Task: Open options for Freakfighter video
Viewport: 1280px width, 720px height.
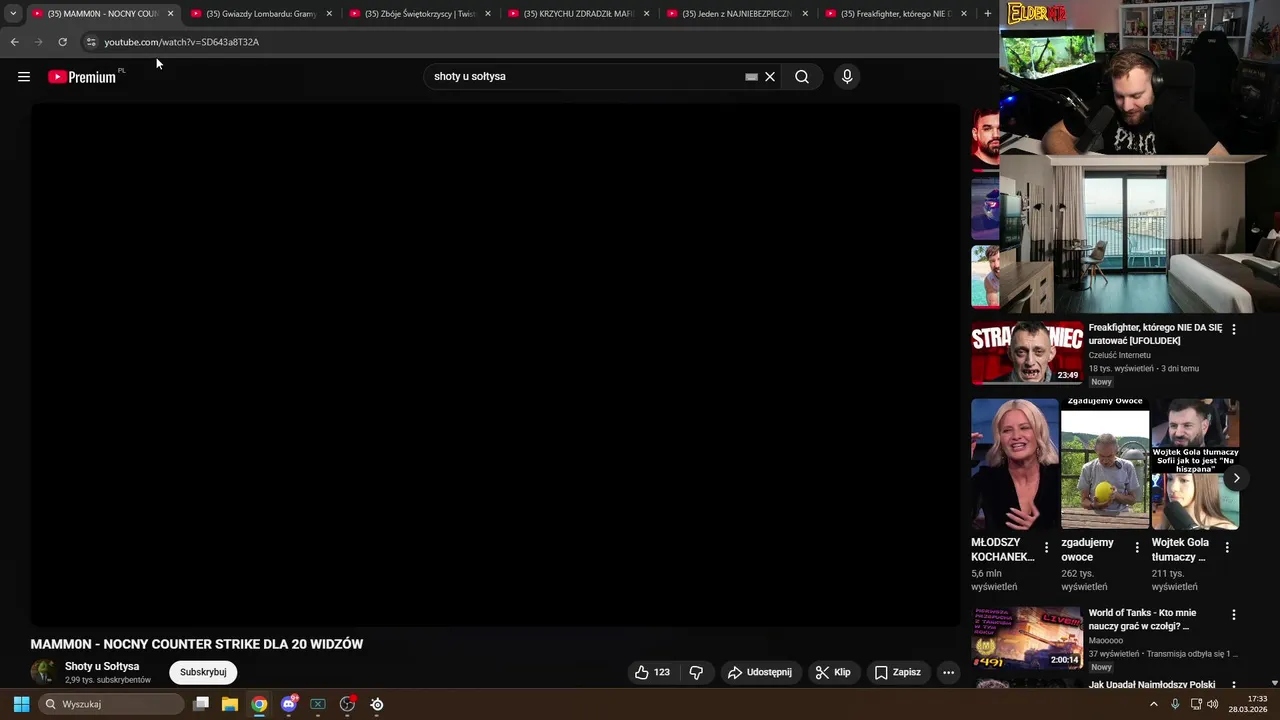Action: [1233, 329]
